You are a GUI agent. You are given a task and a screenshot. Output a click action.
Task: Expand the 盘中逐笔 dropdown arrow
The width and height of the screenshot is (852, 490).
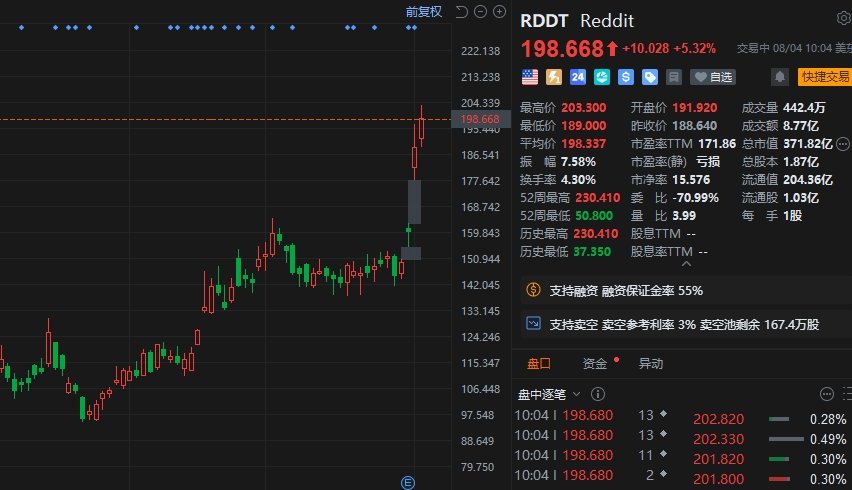[x=577, y=394]
